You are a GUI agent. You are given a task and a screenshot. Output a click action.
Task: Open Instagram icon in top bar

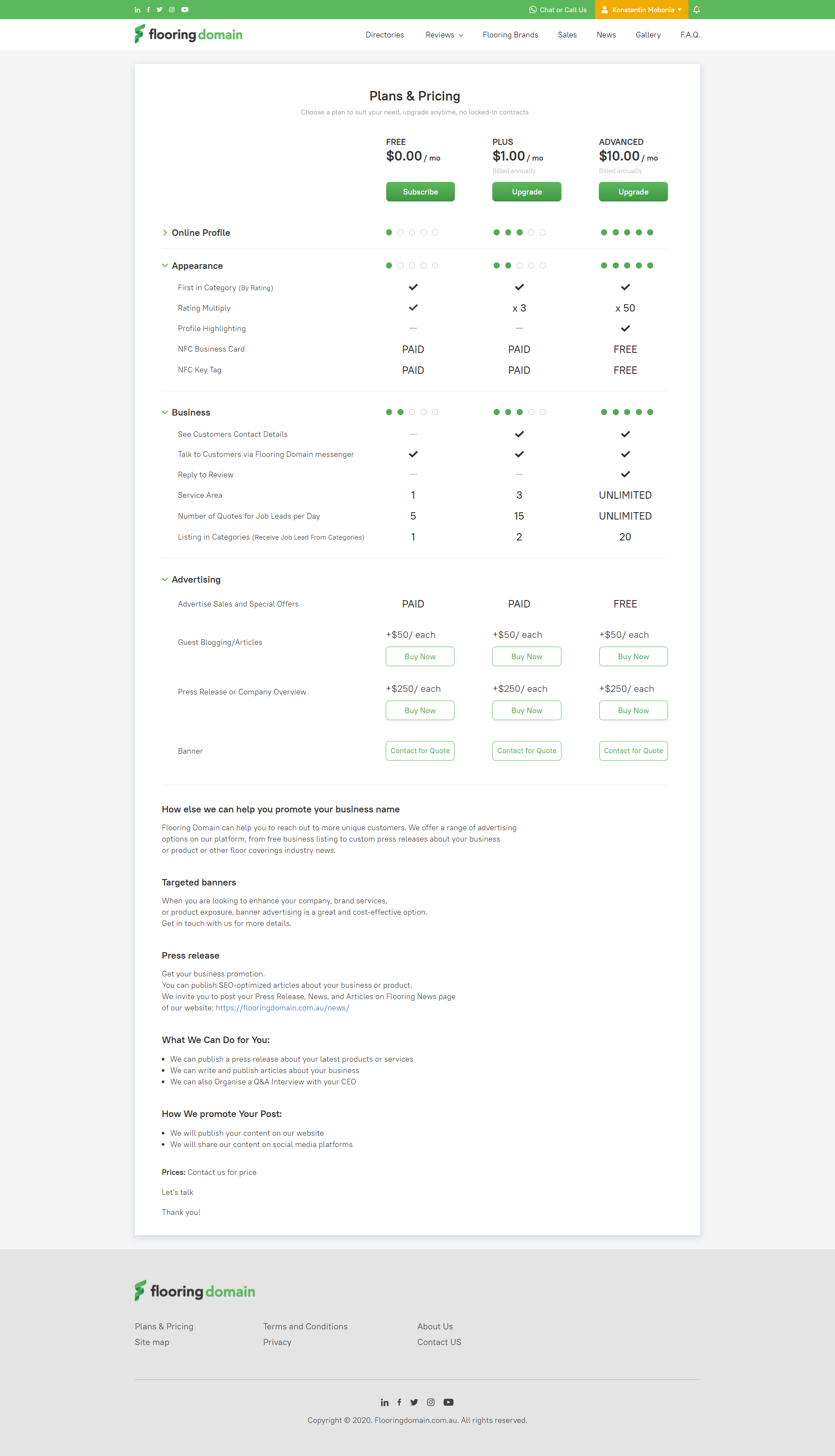pos(171,10)
